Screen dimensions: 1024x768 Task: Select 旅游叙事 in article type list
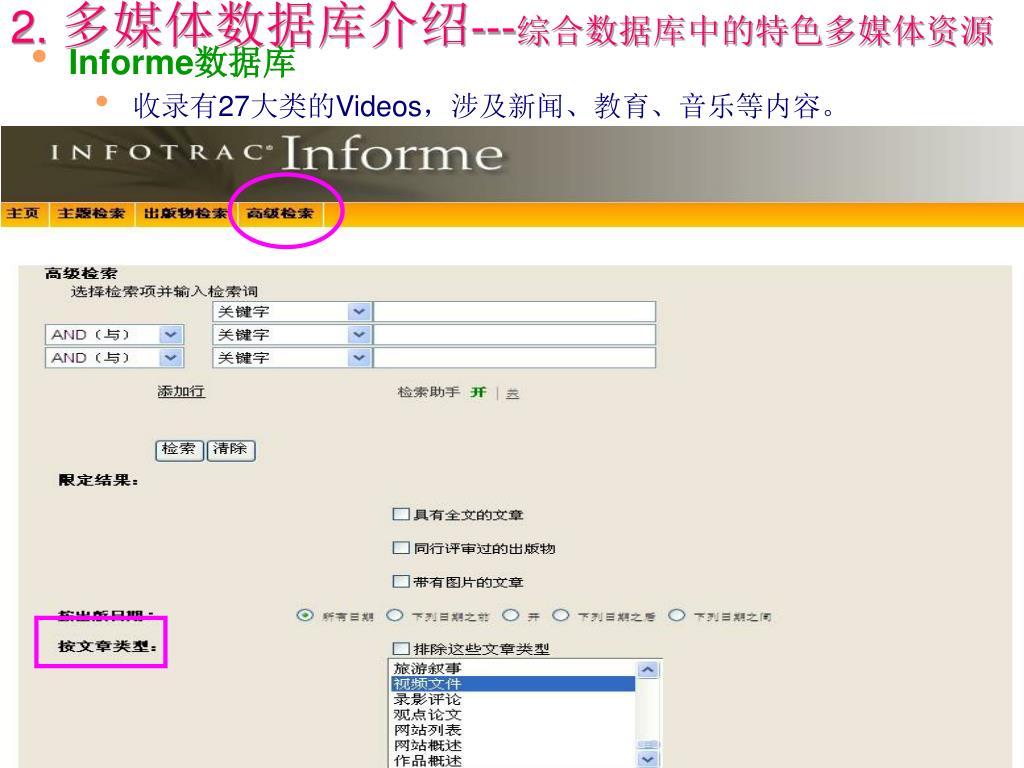click(x=513, y=669)
